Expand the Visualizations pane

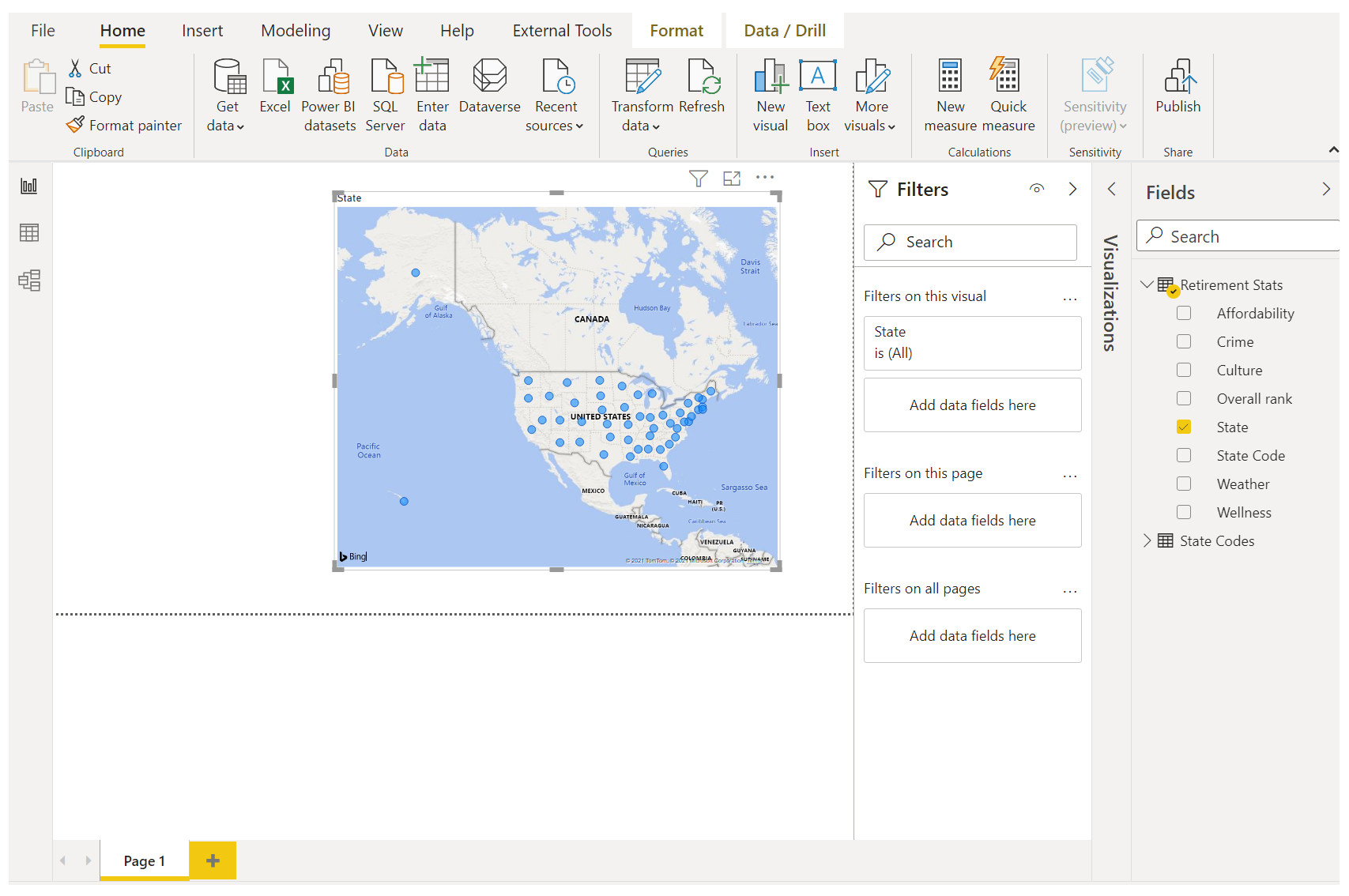click(x=1111, y=189)
